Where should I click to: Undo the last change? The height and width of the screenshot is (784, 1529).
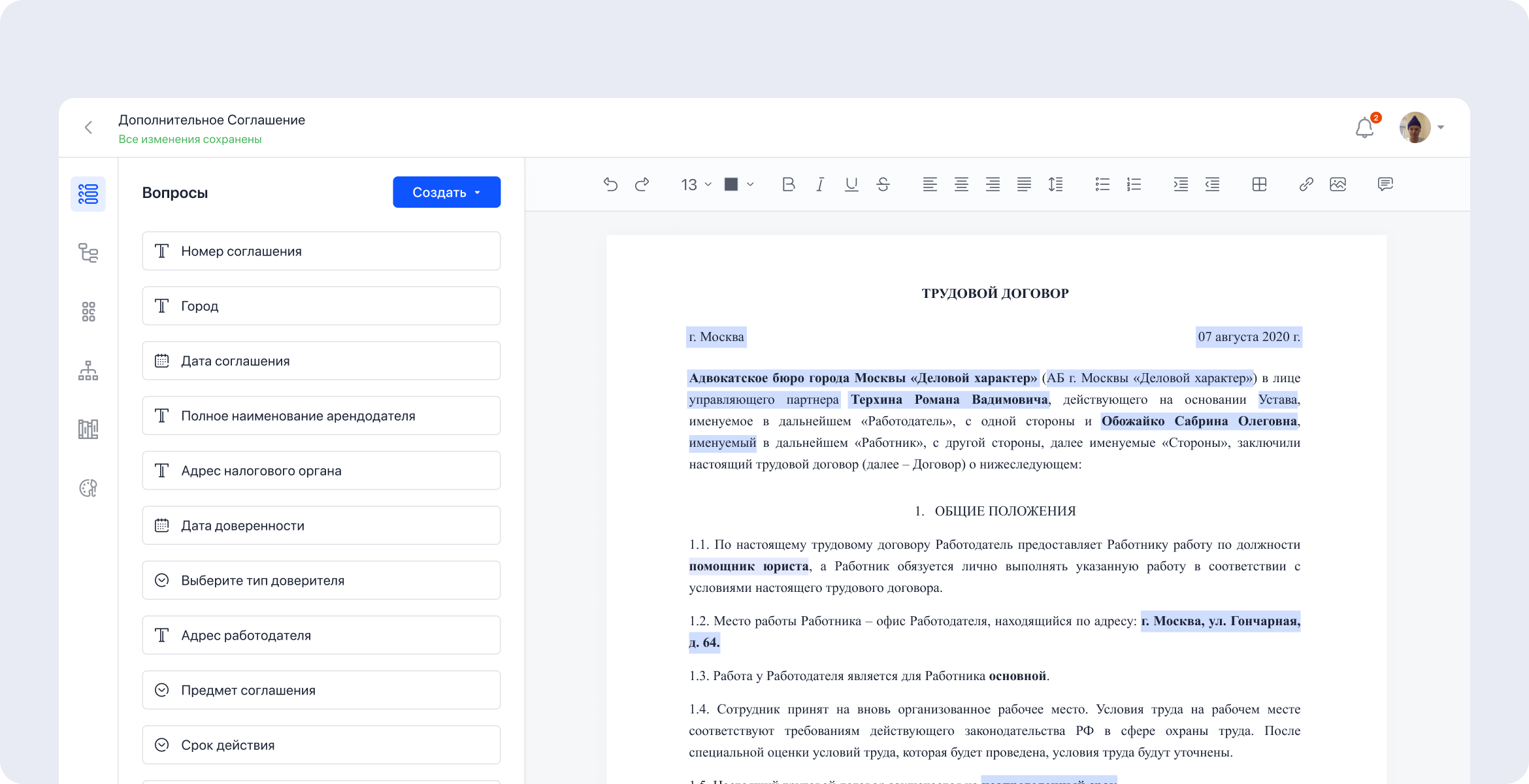(x=610, y=184)
